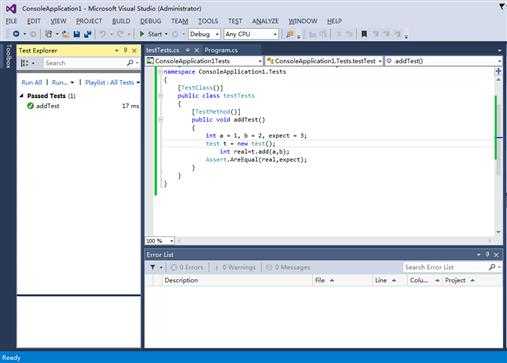The height and width of the screenshot is (363, 507).
Task: Click the Error List search magnifier icon
Action: pos(492,267)
